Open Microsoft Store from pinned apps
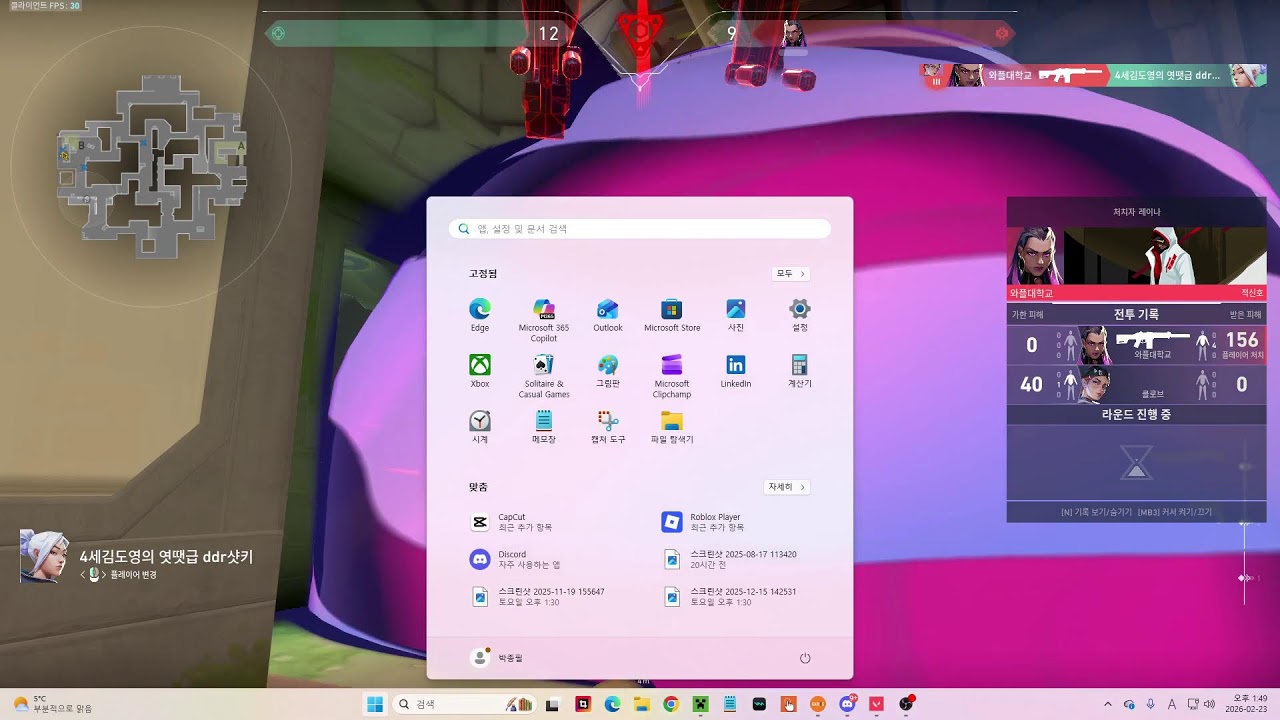 672,315
